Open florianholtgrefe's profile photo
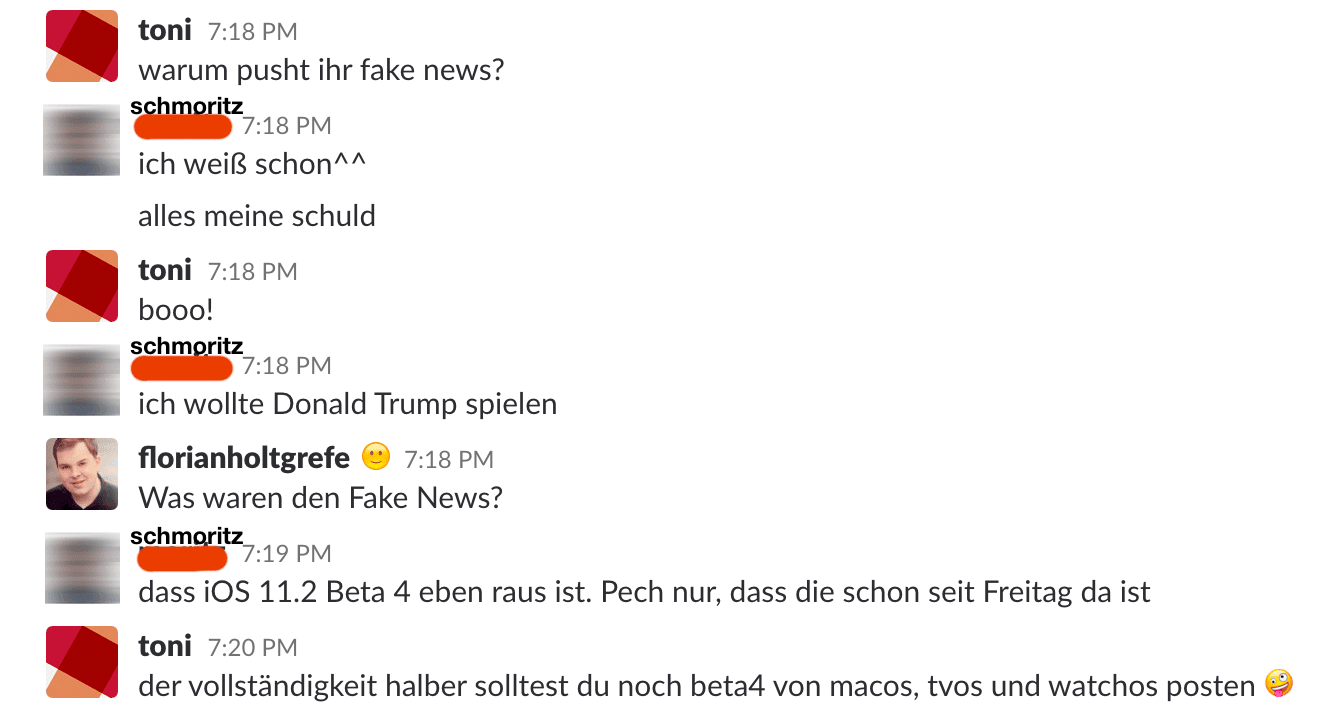 [x=82, y=474]
